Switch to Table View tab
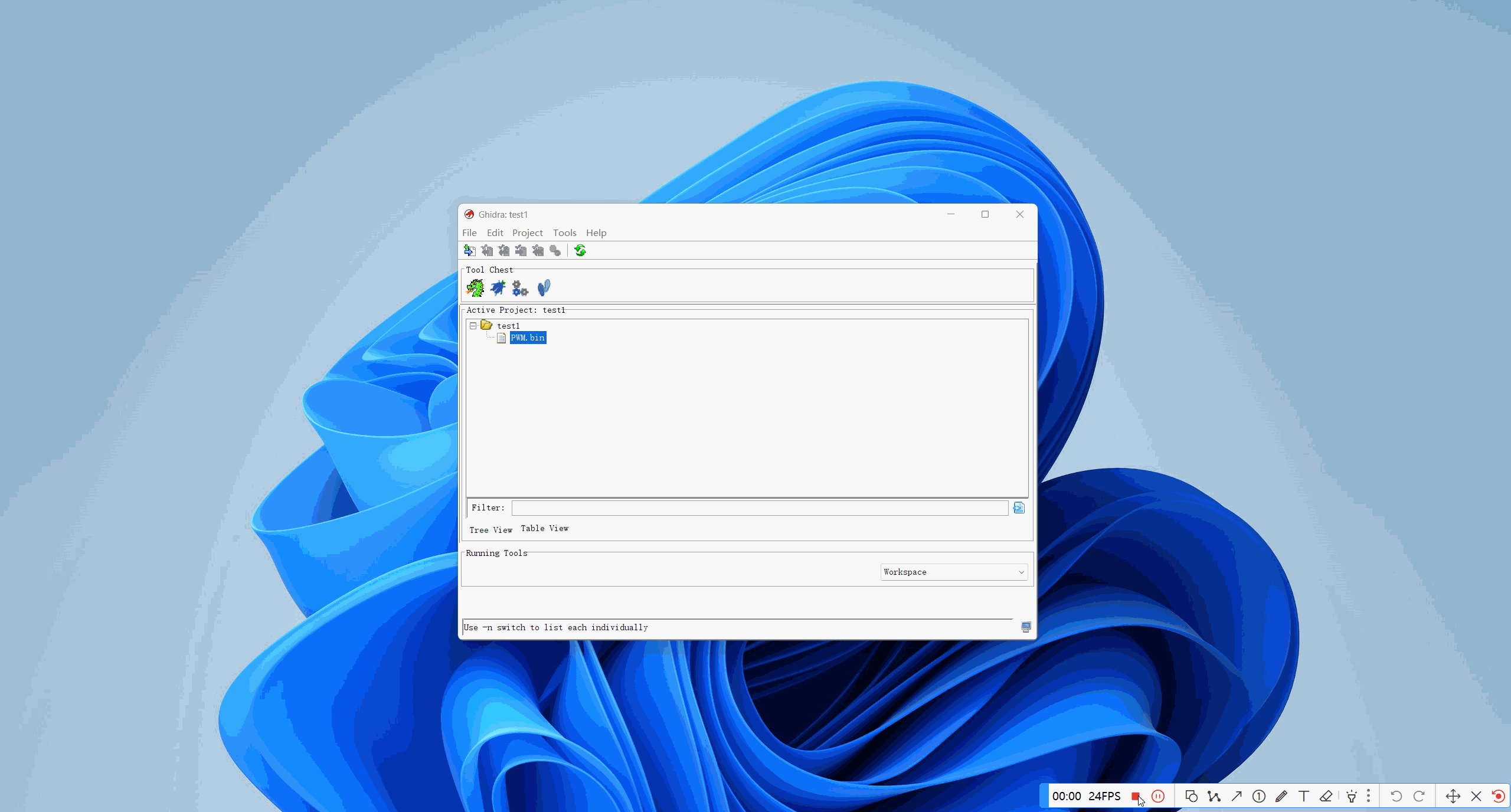Viewport: 1511px width, 812px height. pyautogui.click(x=544, y=529)
